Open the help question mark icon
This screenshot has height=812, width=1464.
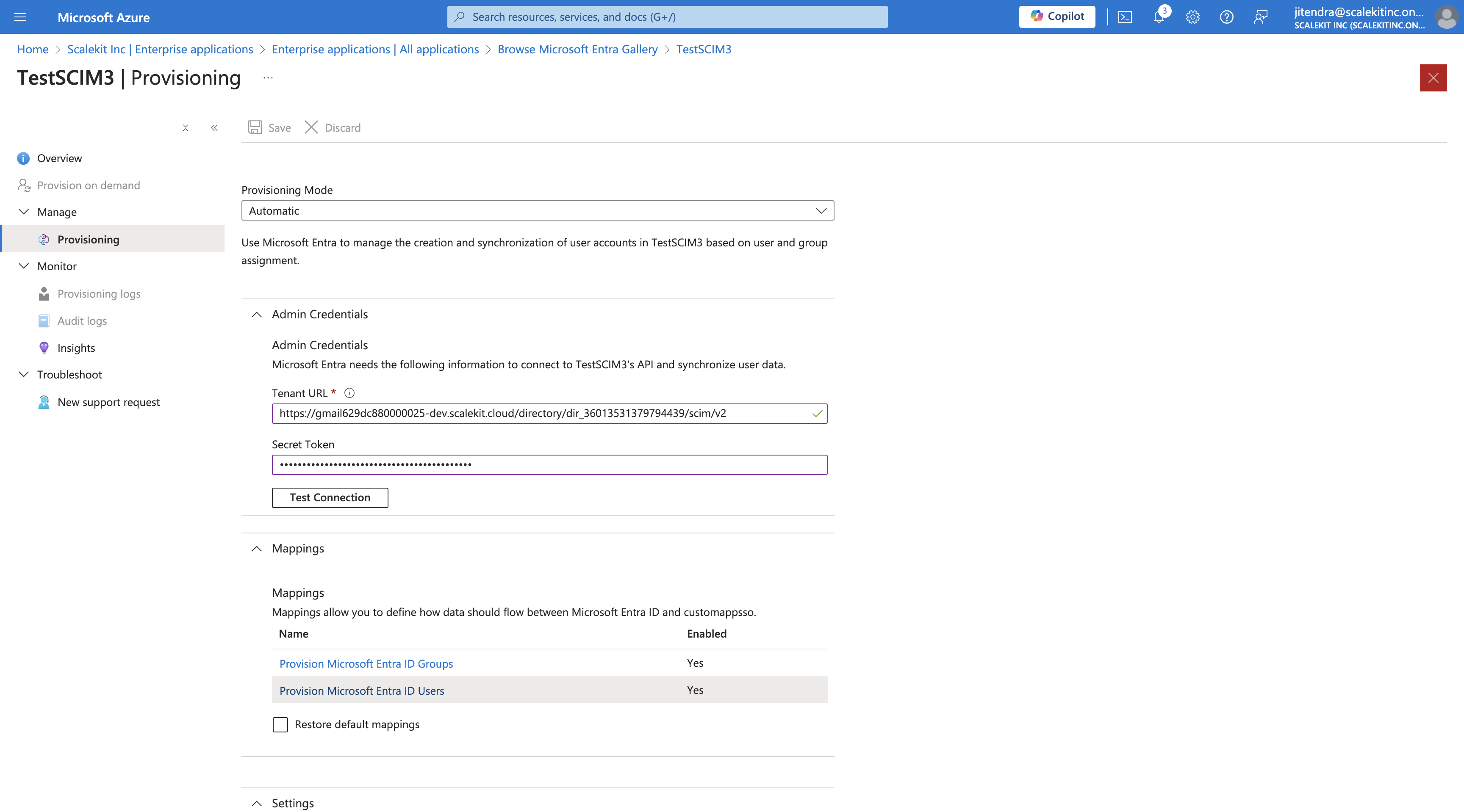coord(1226,17)
